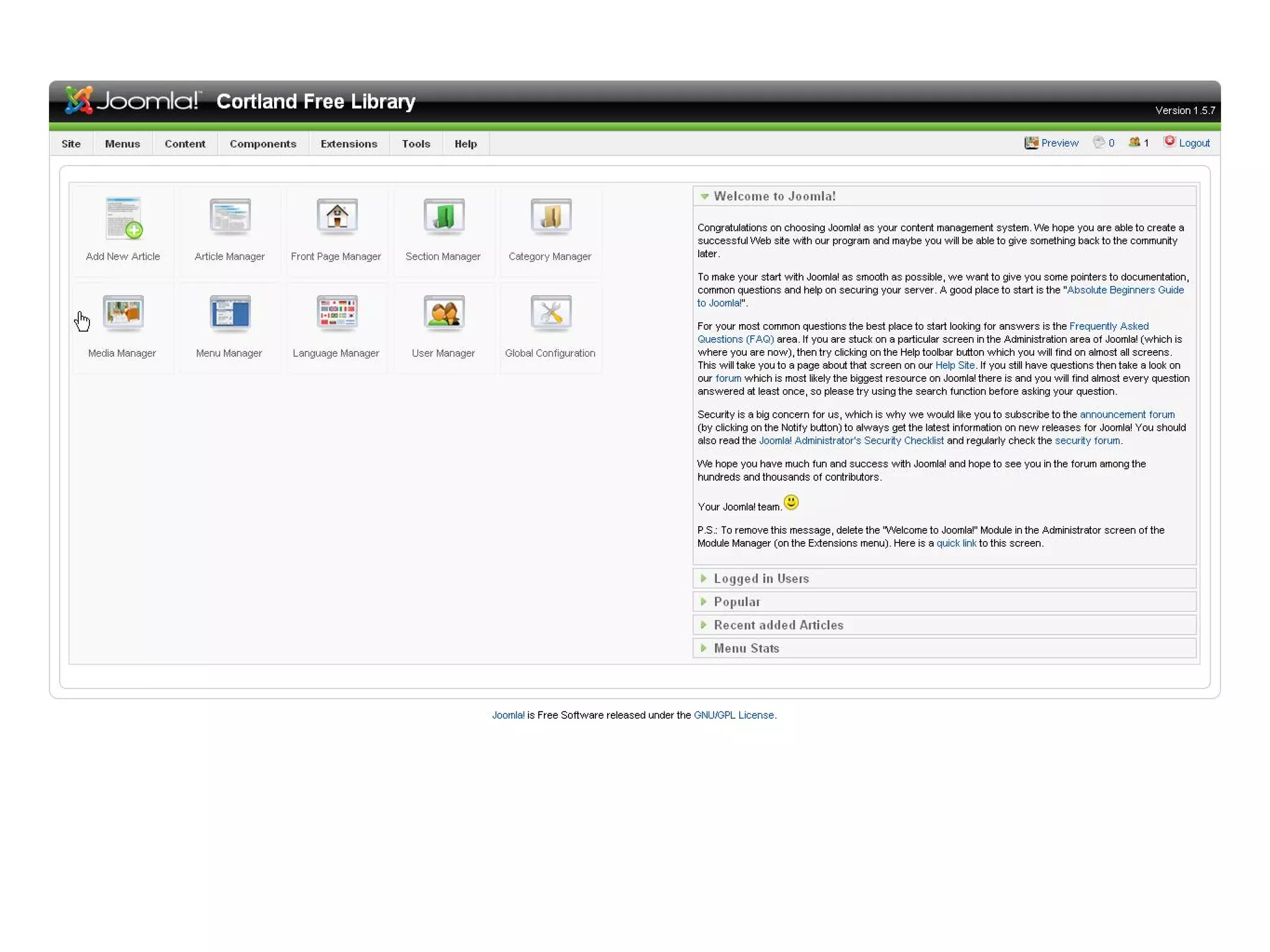
Task: Follow the Absolute Beginners Guide link
Action: 1125,290
